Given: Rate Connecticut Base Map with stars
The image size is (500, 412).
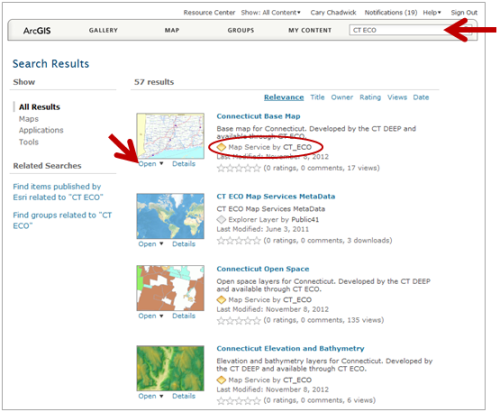Looking at the screenshot, I should [238, 168].
